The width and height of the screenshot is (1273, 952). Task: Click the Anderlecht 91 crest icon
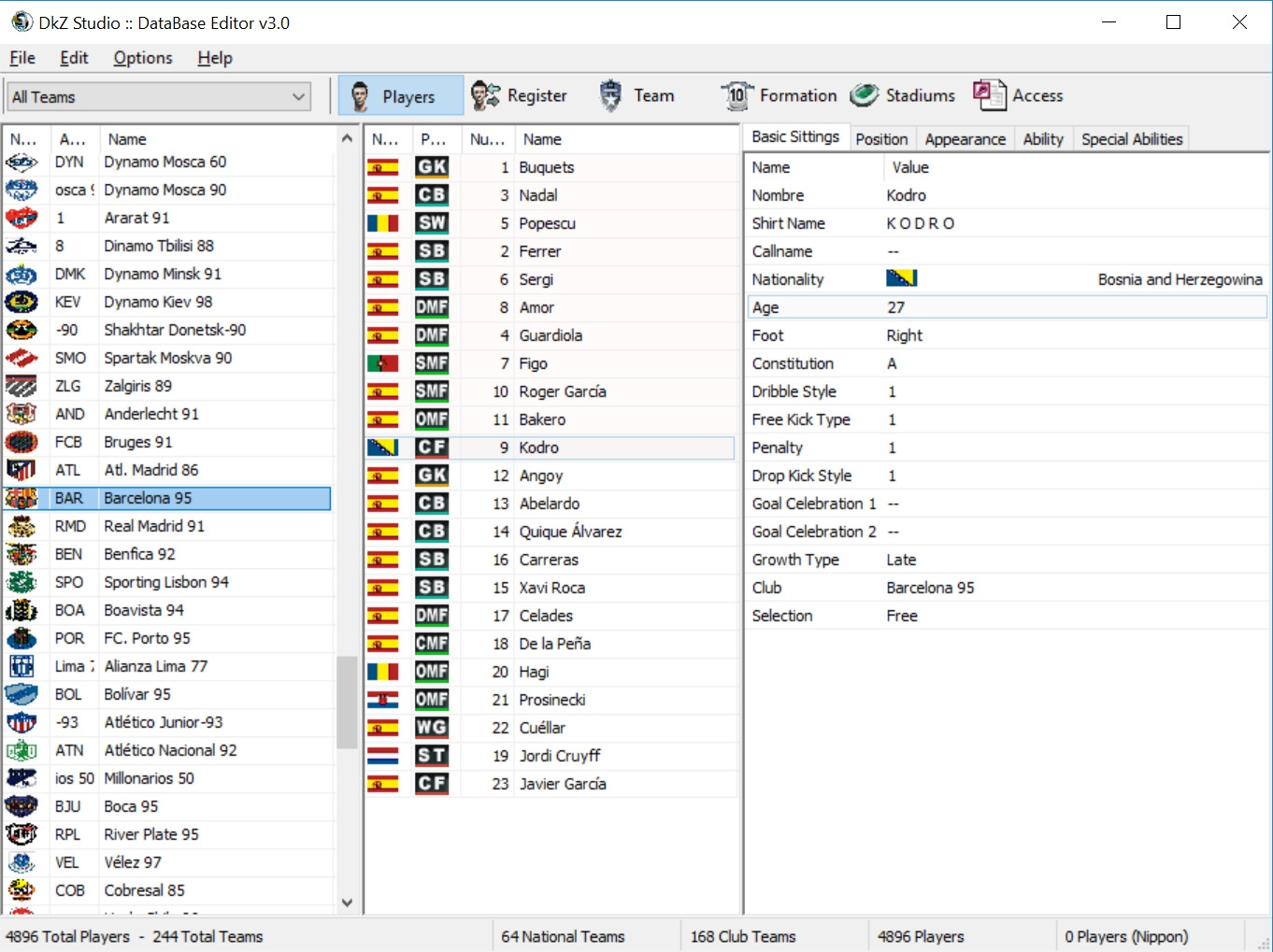click(x=21, y=414)
